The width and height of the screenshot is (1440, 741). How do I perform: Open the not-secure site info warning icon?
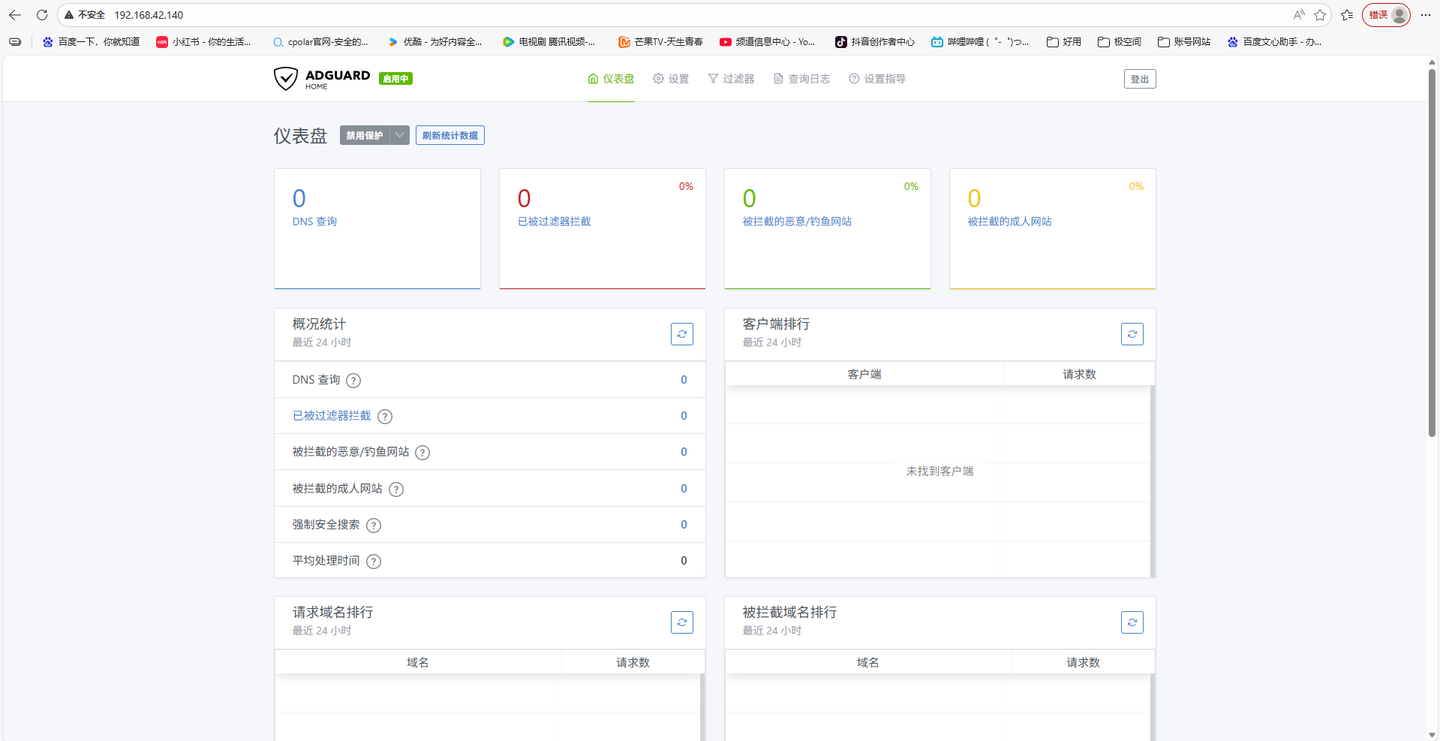pos(69,15)
